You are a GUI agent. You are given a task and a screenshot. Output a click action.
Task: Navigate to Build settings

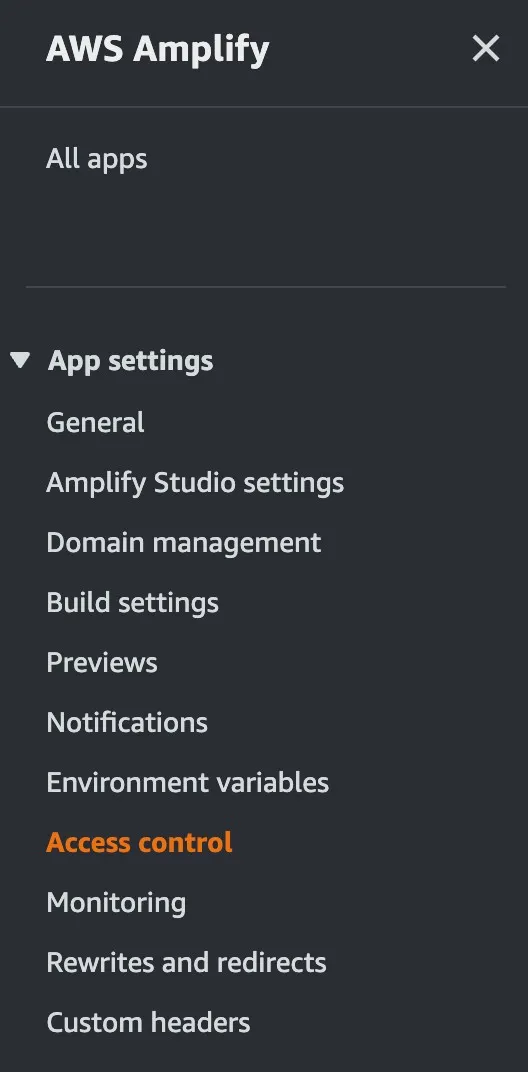tap(133, 603)
